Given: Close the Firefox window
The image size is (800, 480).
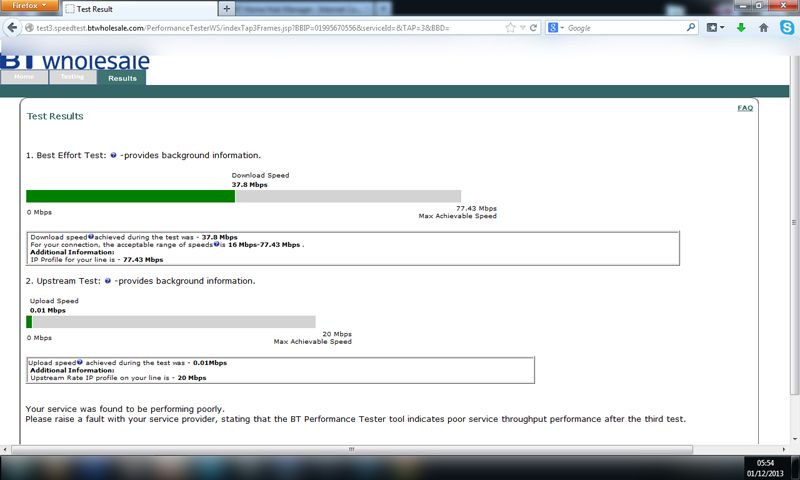Looking at the screenshot, I should pyautogui.click(x=784, y=5).
